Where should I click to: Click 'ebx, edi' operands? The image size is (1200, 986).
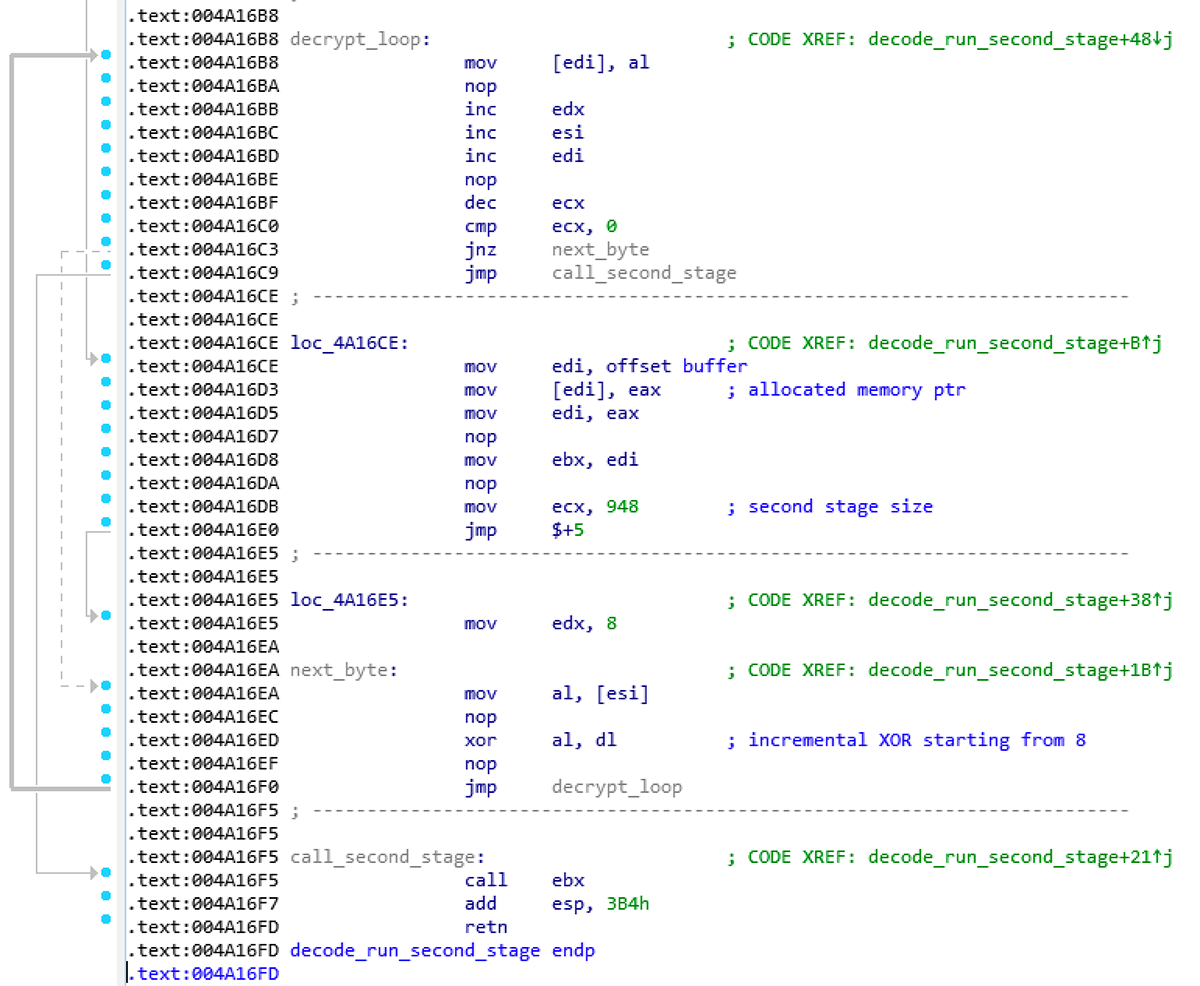(595, 460)
